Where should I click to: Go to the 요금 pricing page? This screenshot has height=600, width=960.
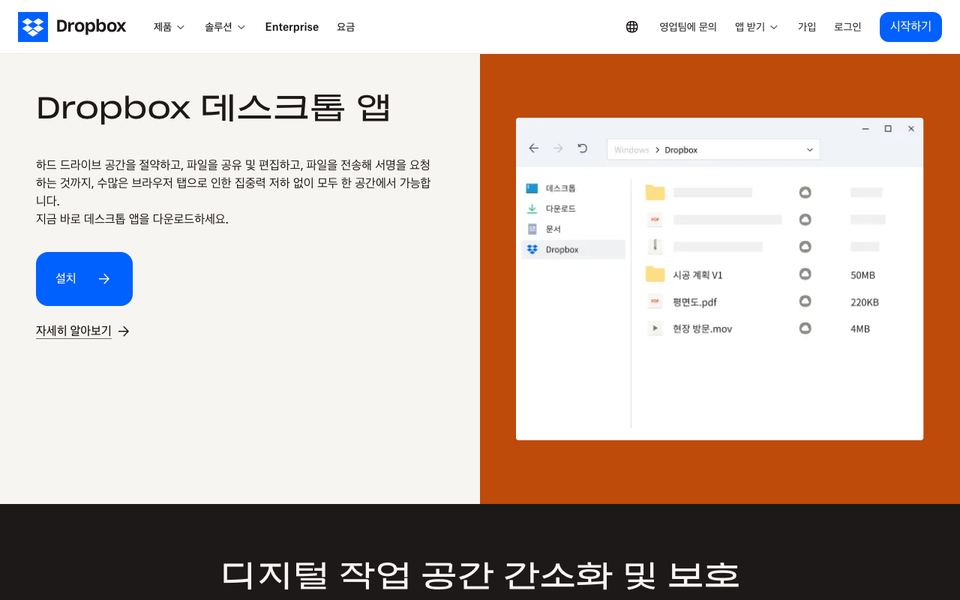[x=345, y=27]
